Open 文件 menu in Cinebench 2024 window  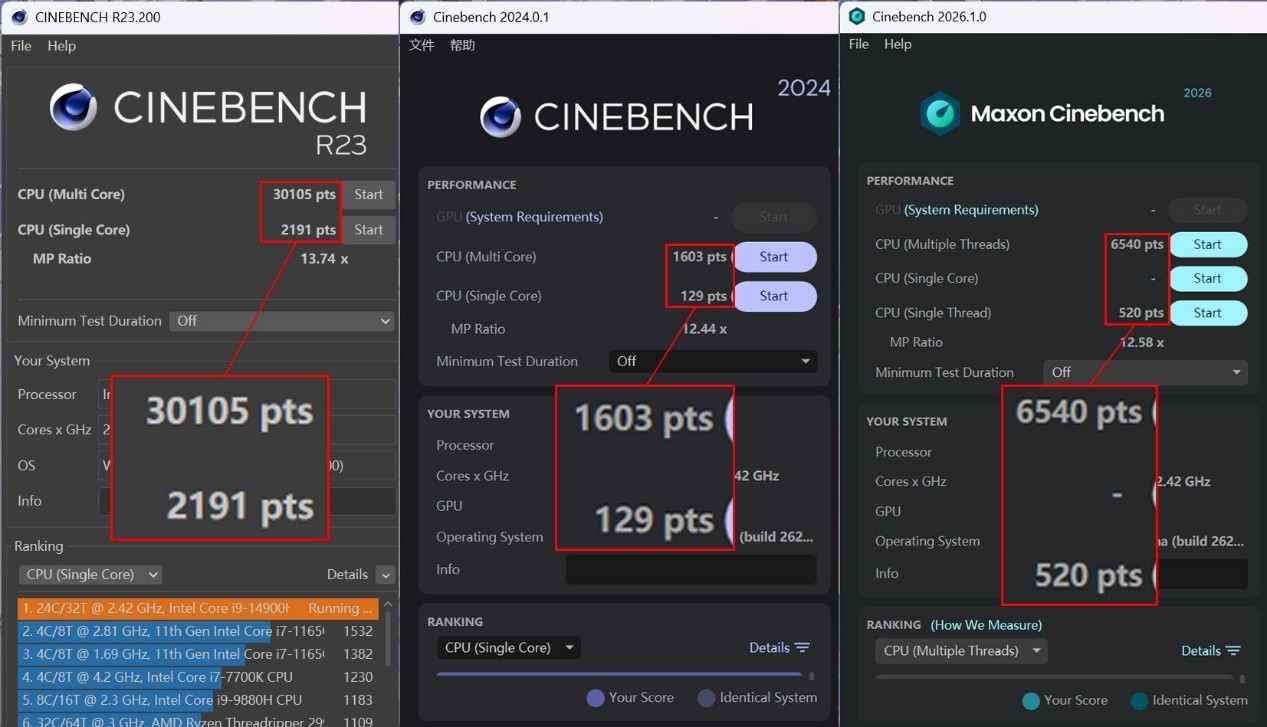coord(422,45)
